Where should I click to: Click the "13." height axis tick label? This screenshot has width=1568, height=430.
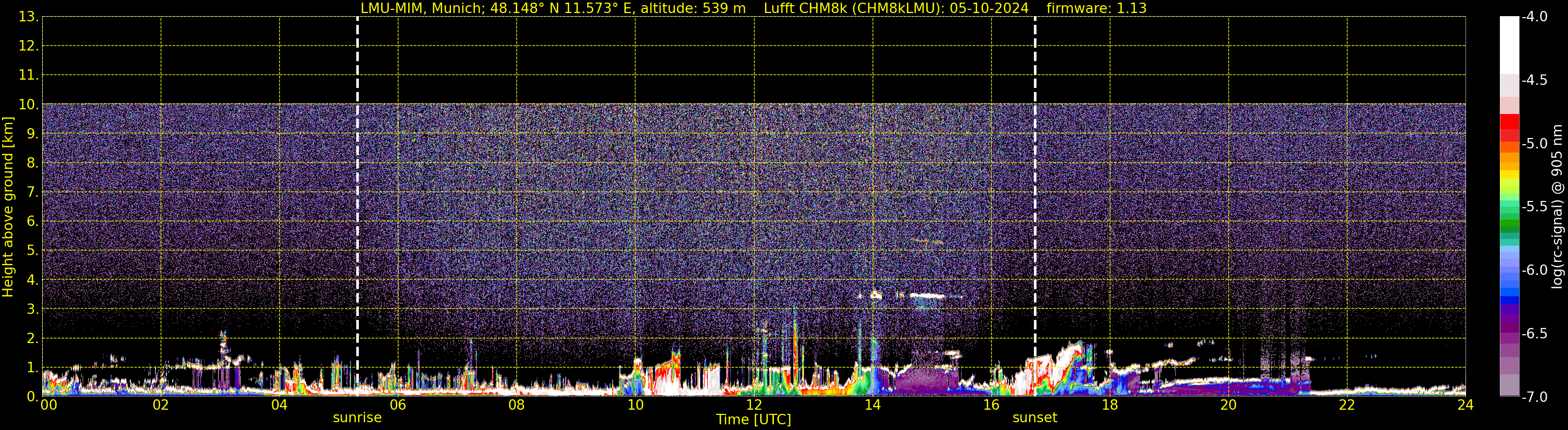click(x=28, y=17)
